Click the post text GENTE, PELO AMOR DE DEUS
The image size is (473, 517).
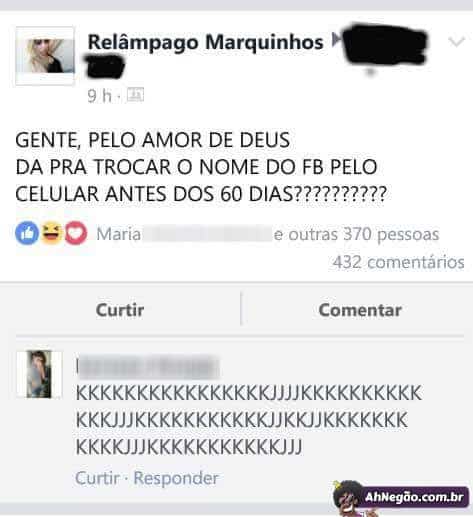tap(152, 140)
